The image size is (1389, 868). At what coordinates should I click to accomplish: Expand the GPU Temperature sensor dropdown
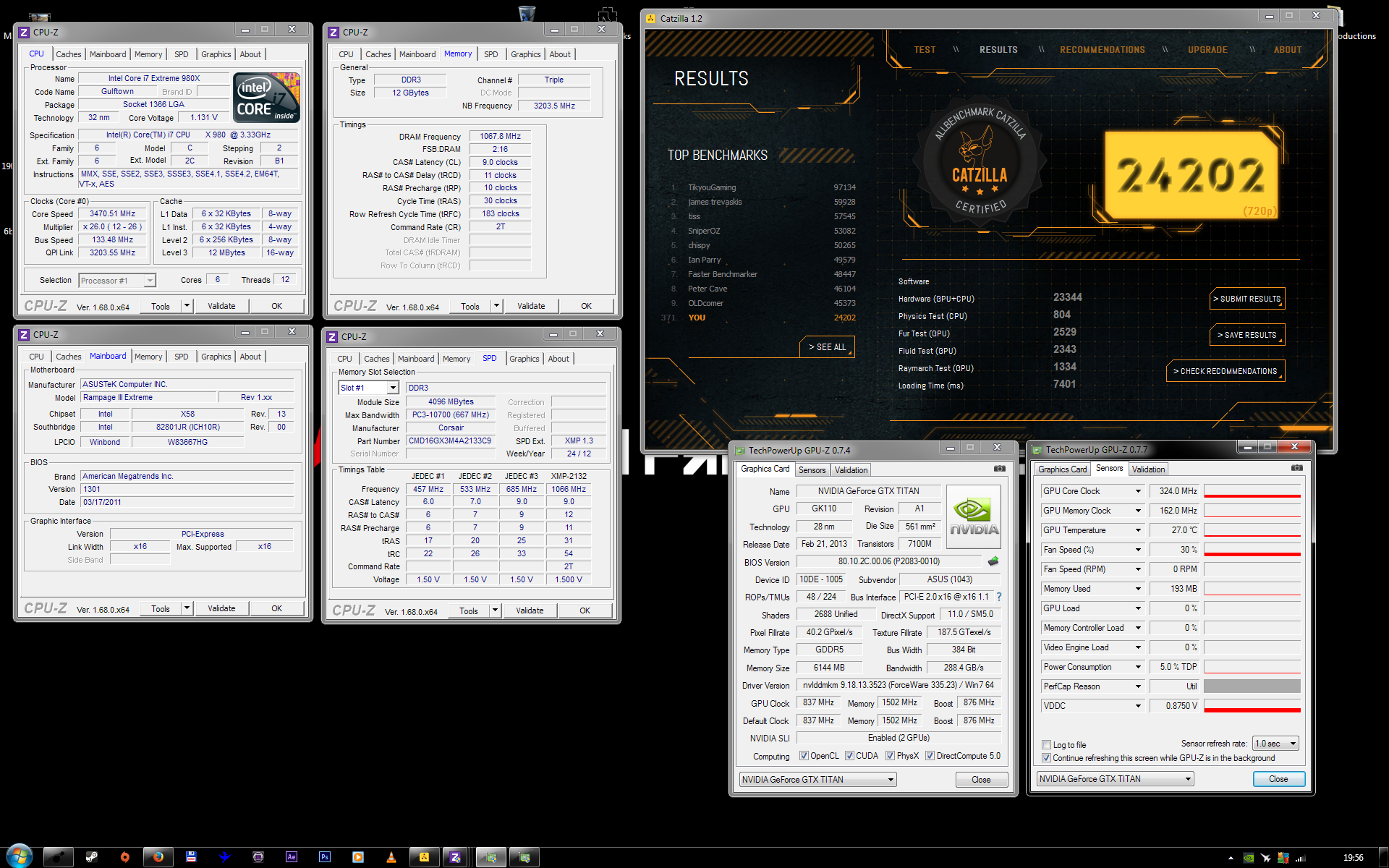[1138, 530]
